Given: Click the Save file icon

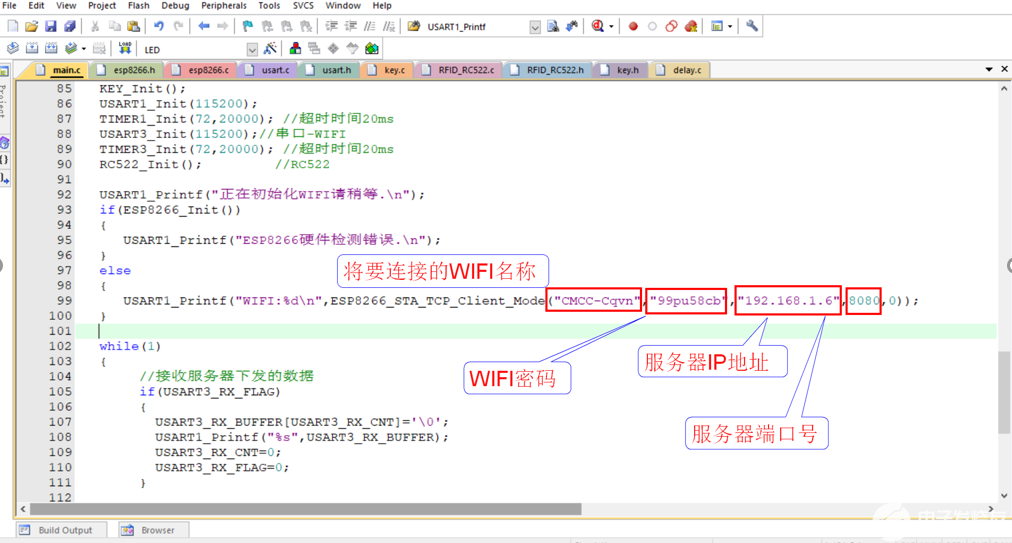Looking at the screenshot, I should click(50, 26).
